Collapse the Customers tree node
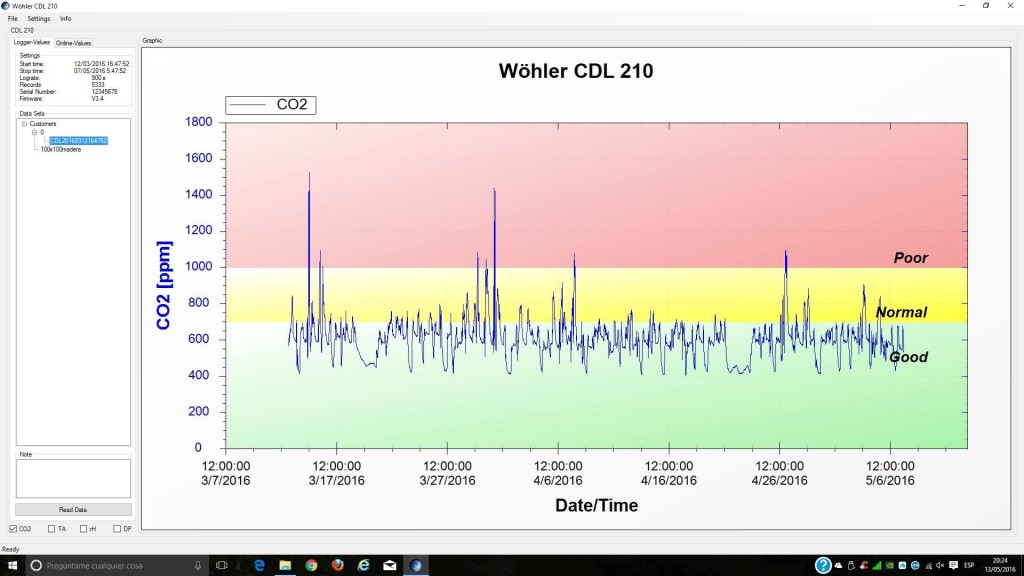Image resolution: width=1024 pixels, height=576 pixels. tap(24, 123)
